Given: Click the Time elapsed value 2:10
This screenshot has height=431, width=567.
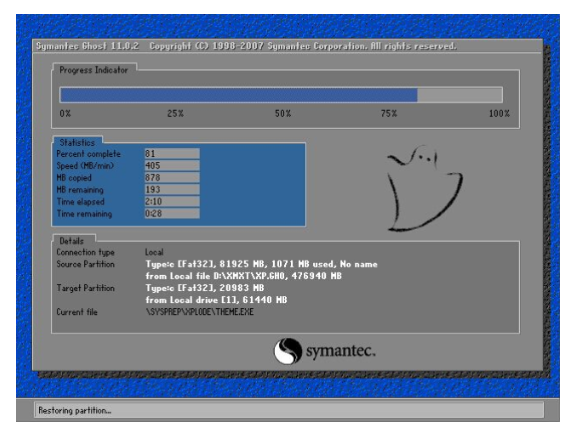Looking at the screenshot, I should click(x=172, y=201).
